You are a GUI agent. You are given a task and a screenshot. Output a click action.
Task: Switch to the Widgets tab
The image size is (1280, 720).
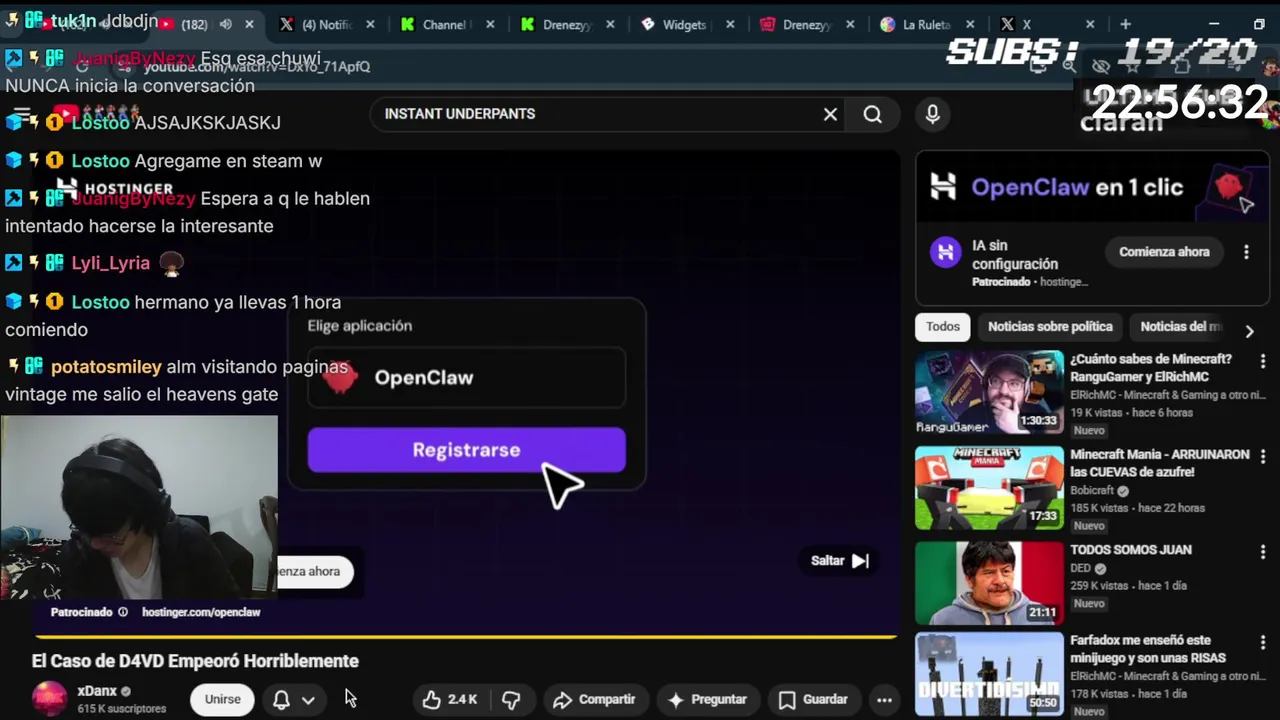pyautogui.click(x=687, y=24)
